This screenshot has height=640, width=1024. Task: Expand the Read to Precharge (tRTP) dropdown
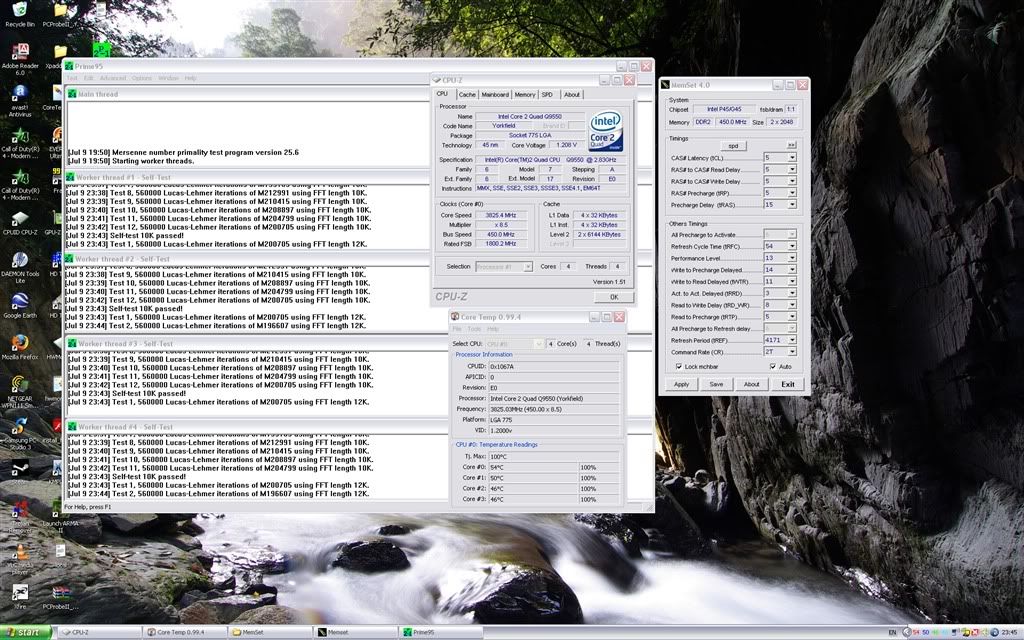792,317
